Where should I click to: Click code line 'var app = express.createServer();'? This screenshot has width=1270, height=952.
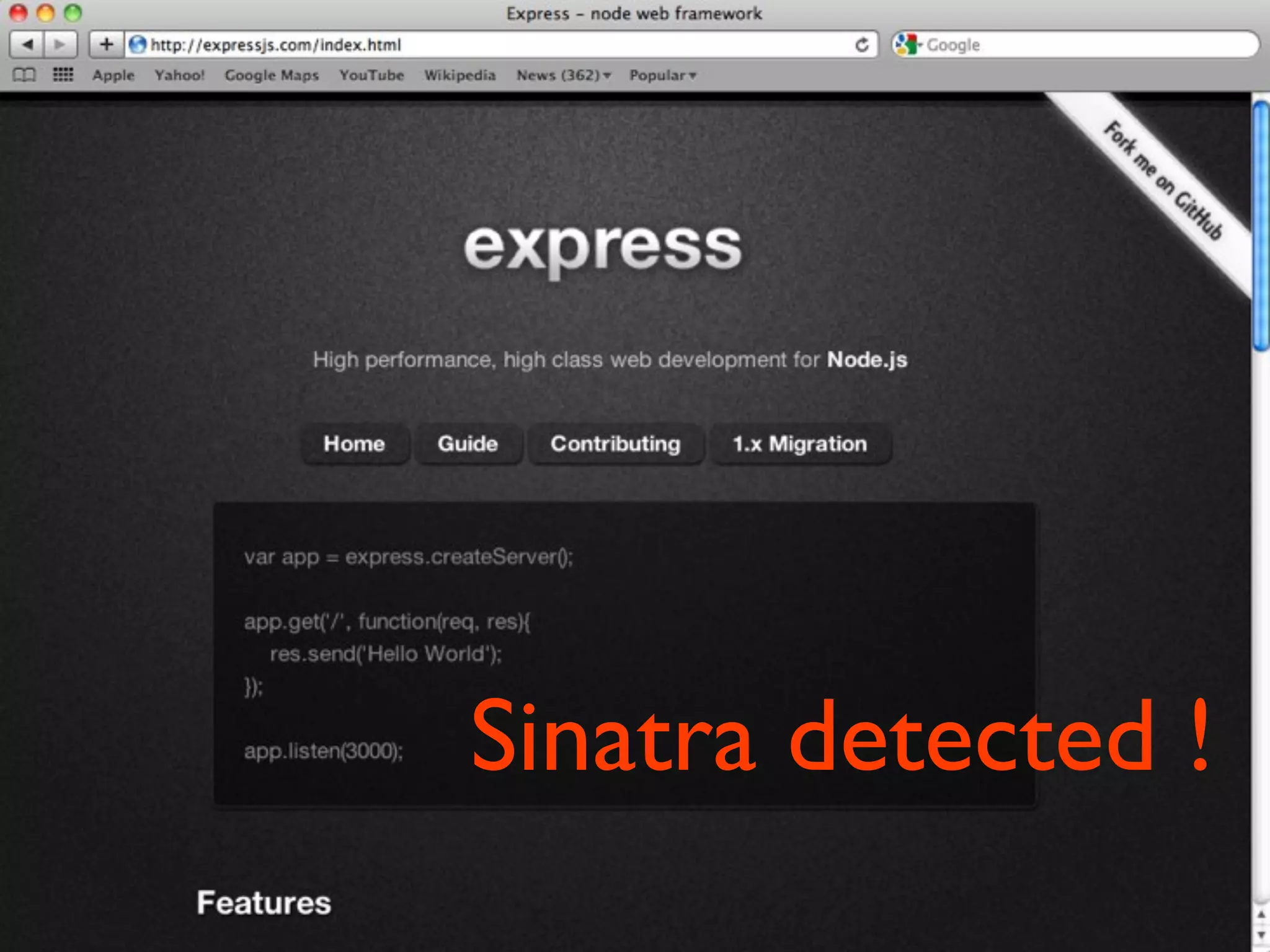click(408, 557)
